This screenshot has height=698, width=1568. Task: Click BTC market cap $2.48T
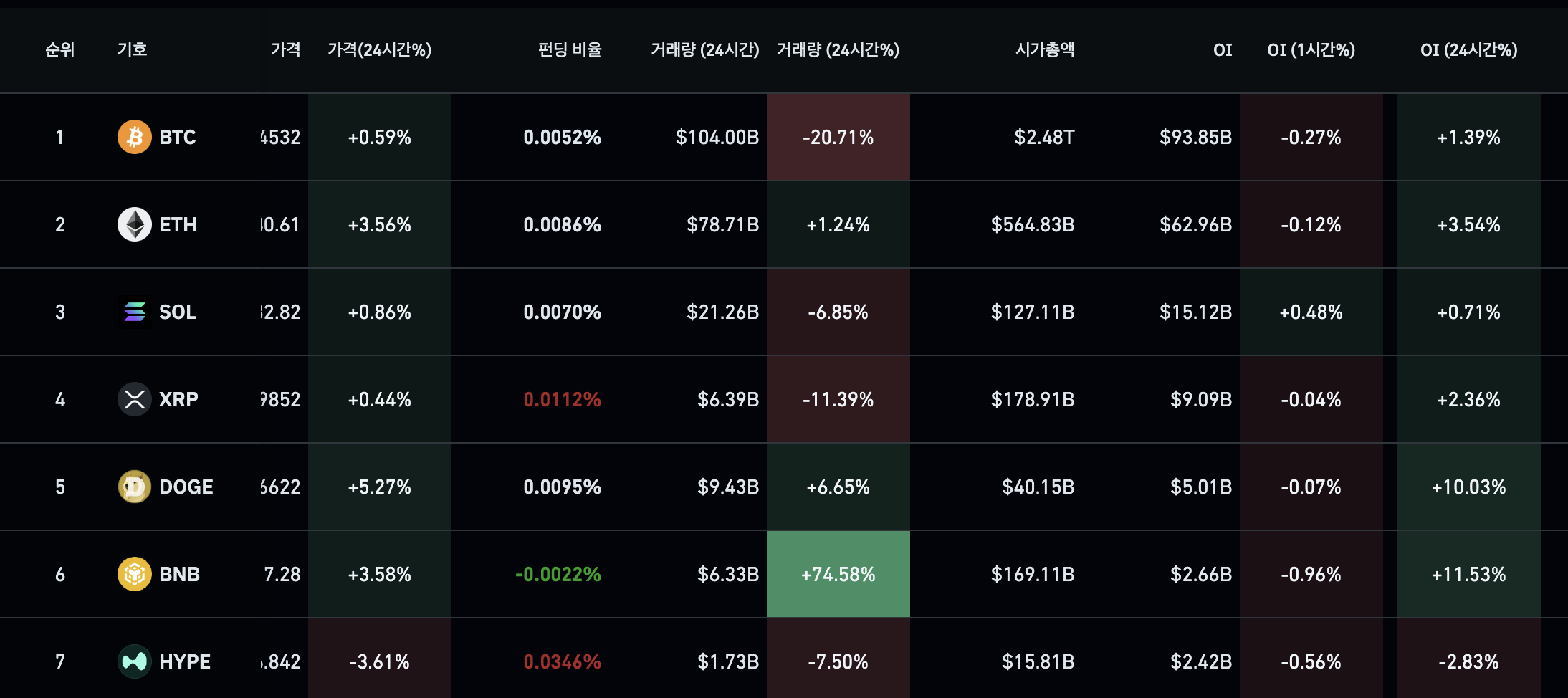click(x=1044, y=137)
